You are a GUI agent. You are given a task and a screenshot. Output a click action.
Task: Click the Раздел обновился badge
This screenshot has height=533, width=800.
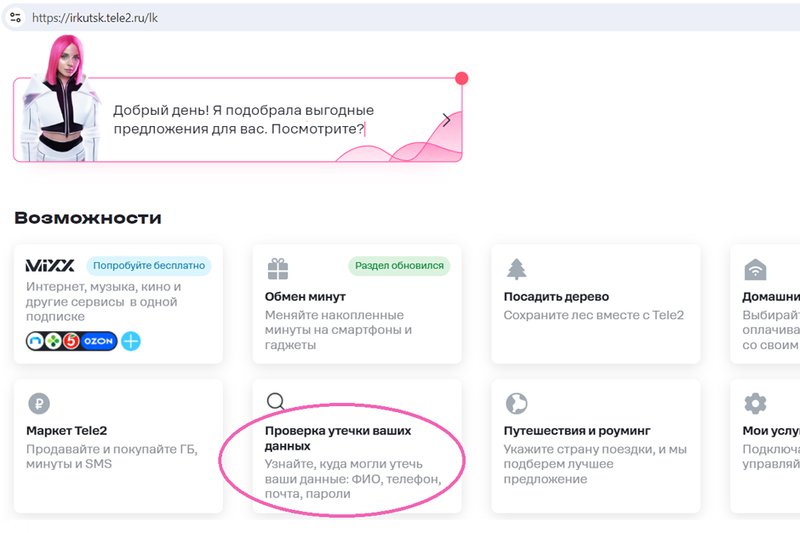coord(399,266)
